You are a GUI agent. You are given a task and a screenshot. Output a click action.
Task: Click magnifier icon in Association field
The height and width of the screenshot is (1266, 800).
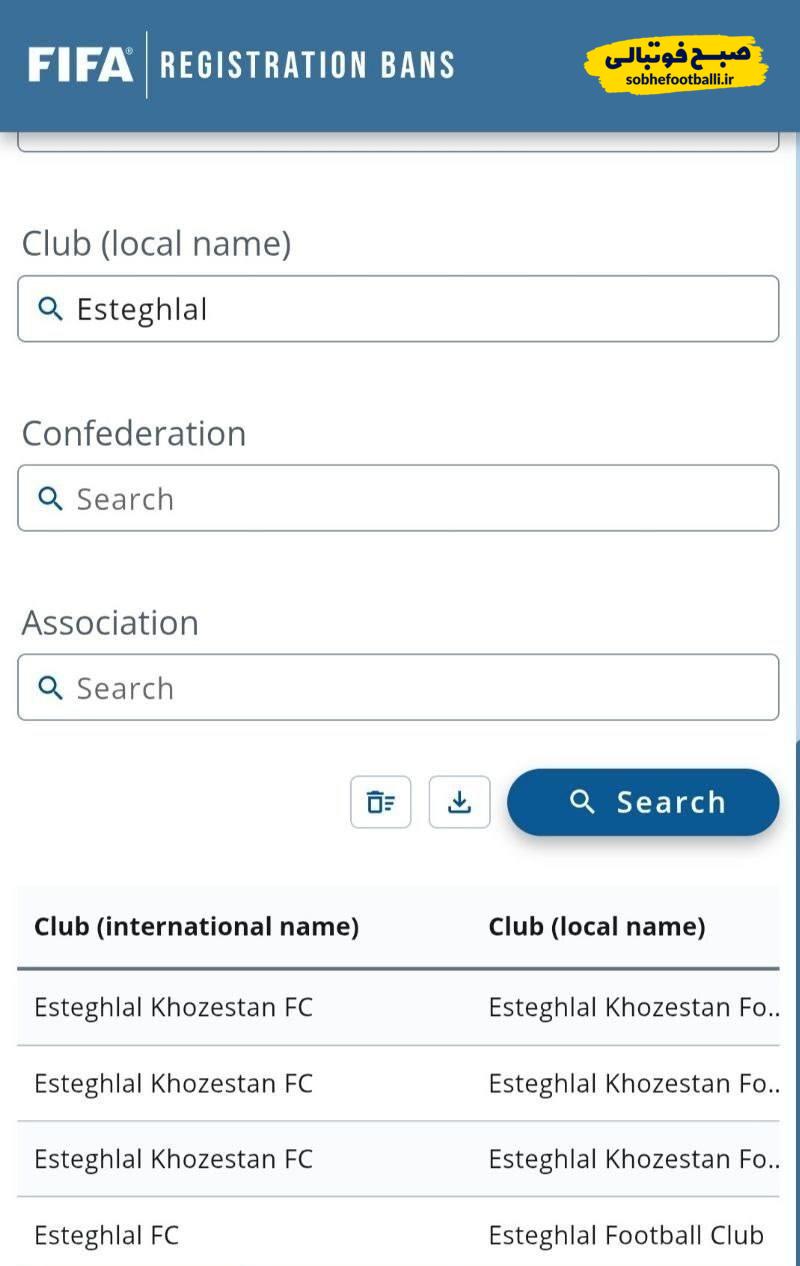click(50, 687)
